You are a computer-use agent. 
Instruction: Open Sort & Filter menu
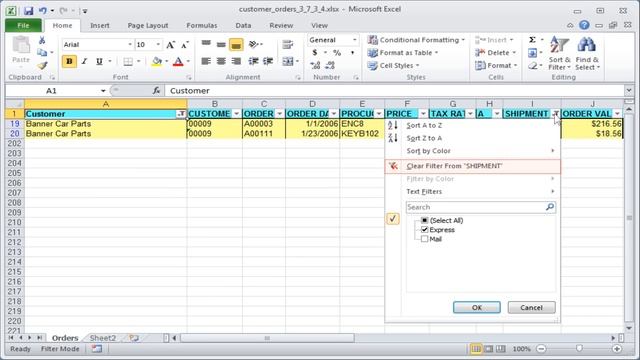[x=559, y=54]
